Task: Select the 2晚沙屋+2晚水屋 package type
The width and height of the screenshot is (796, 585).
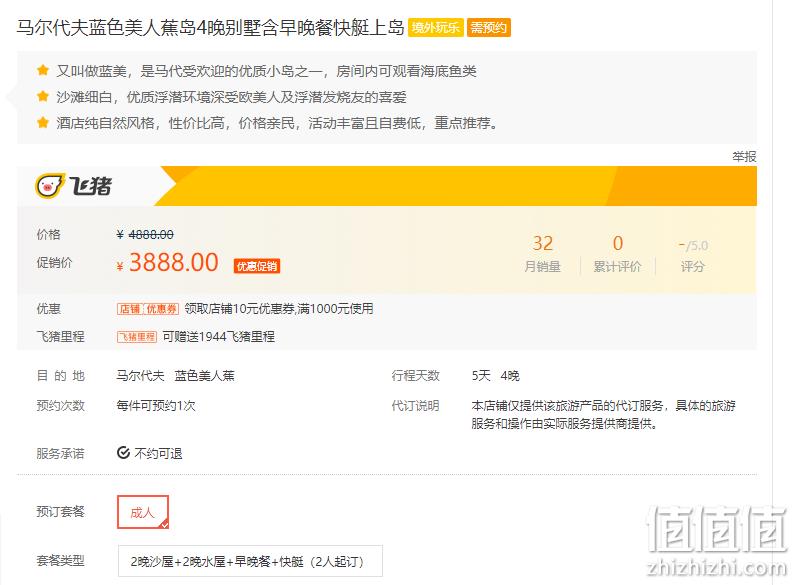Action: (250, 561)
